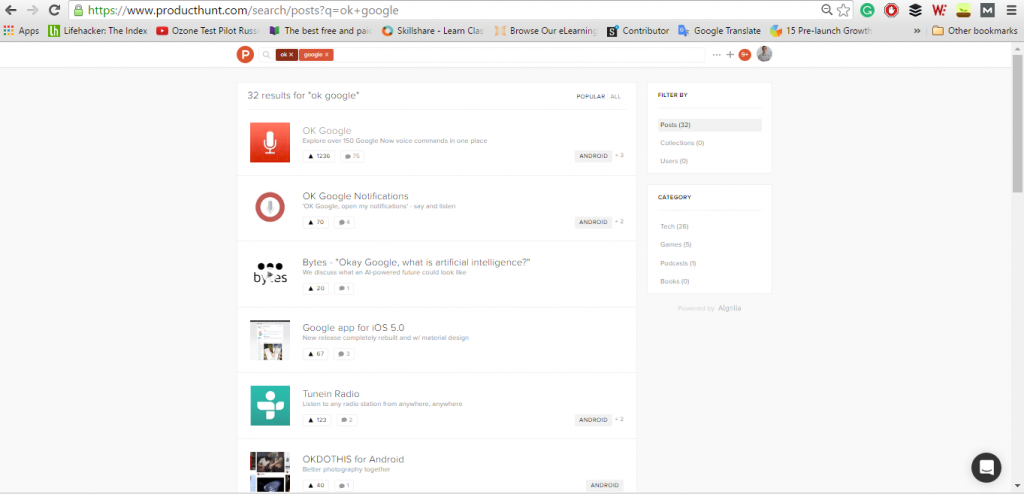Open the Buffer stacked layers extension

coord(915,10)
